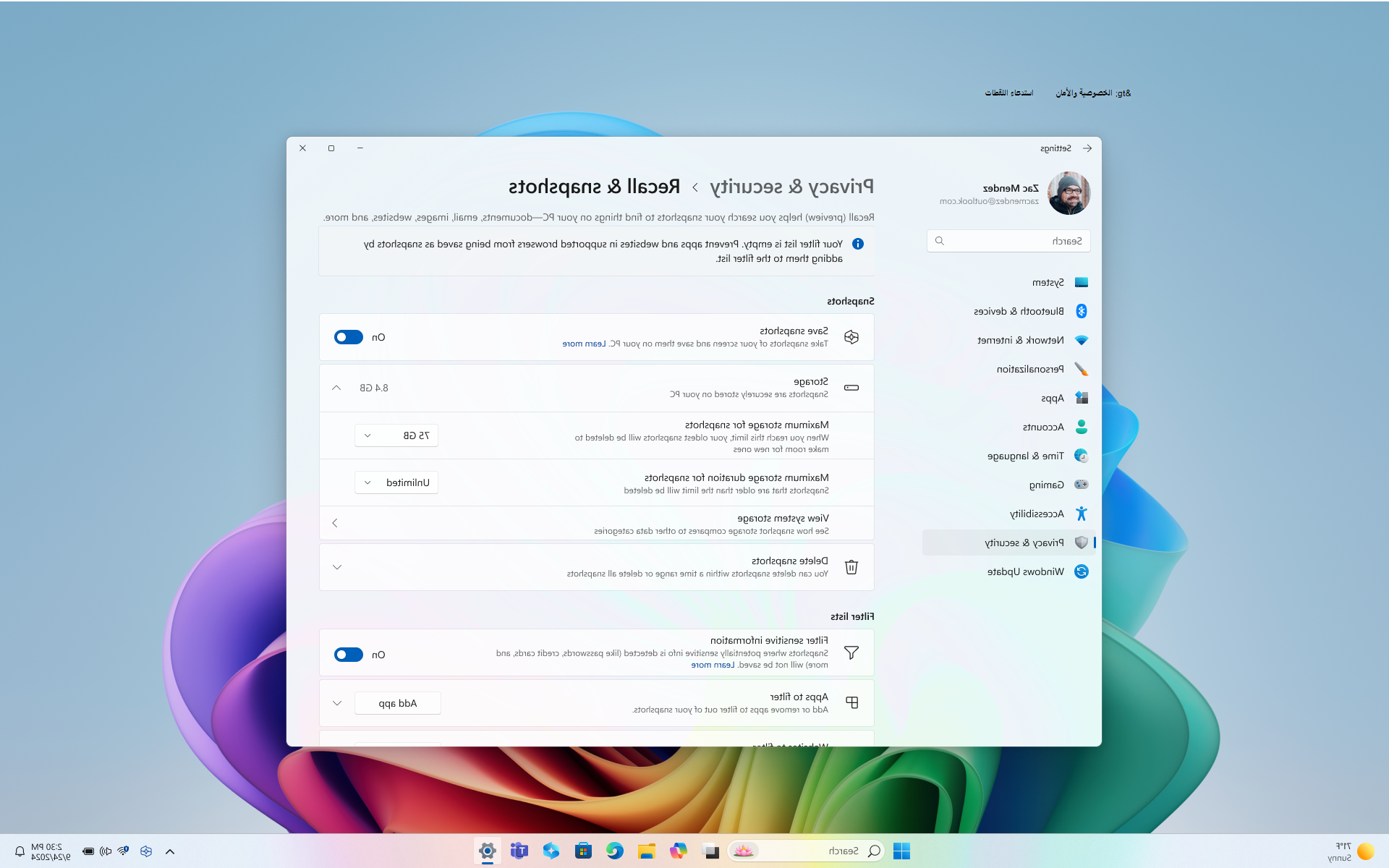1389x868 pixels.
Task: Open File Explorer from the taskbar
Action: tap(647, 851)
